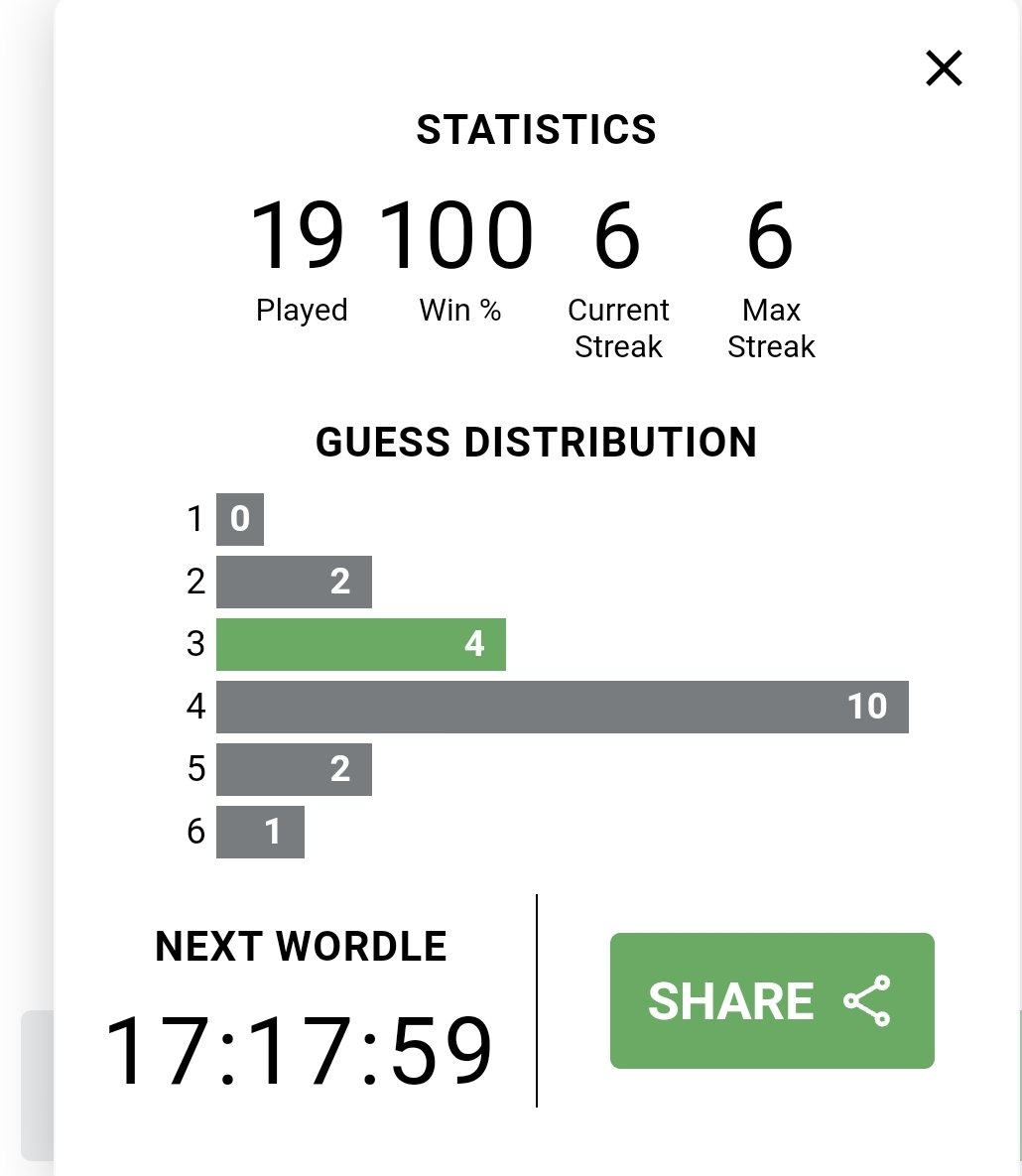This screenshot has width=1022, height=1176.
Task: Click the GUESS DISTRIBUTION heading
Action: 536,442
